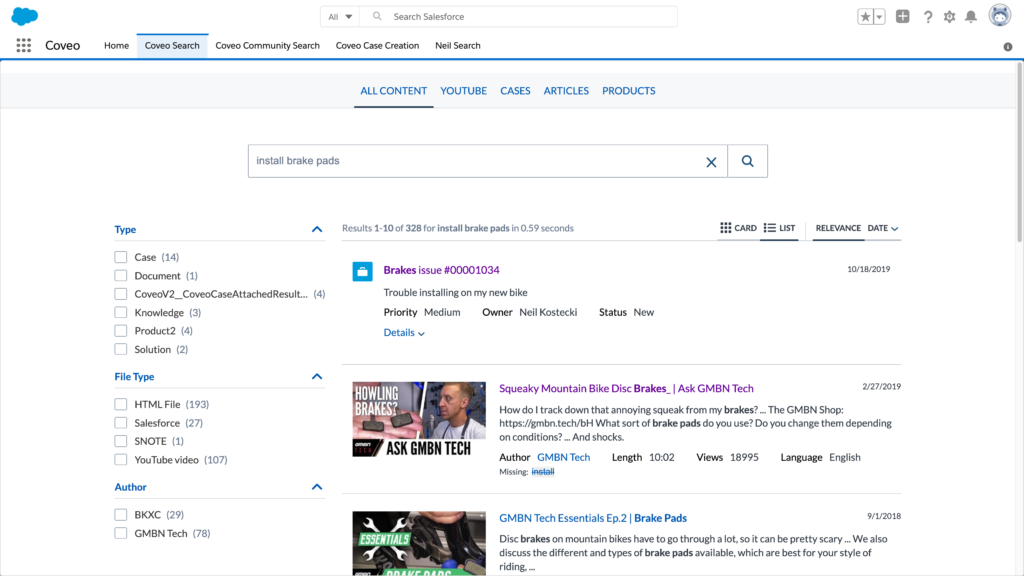1024x576 pixels.
Task: Go to Coveo Case Creation tab
Action: [x=377, y=46]
